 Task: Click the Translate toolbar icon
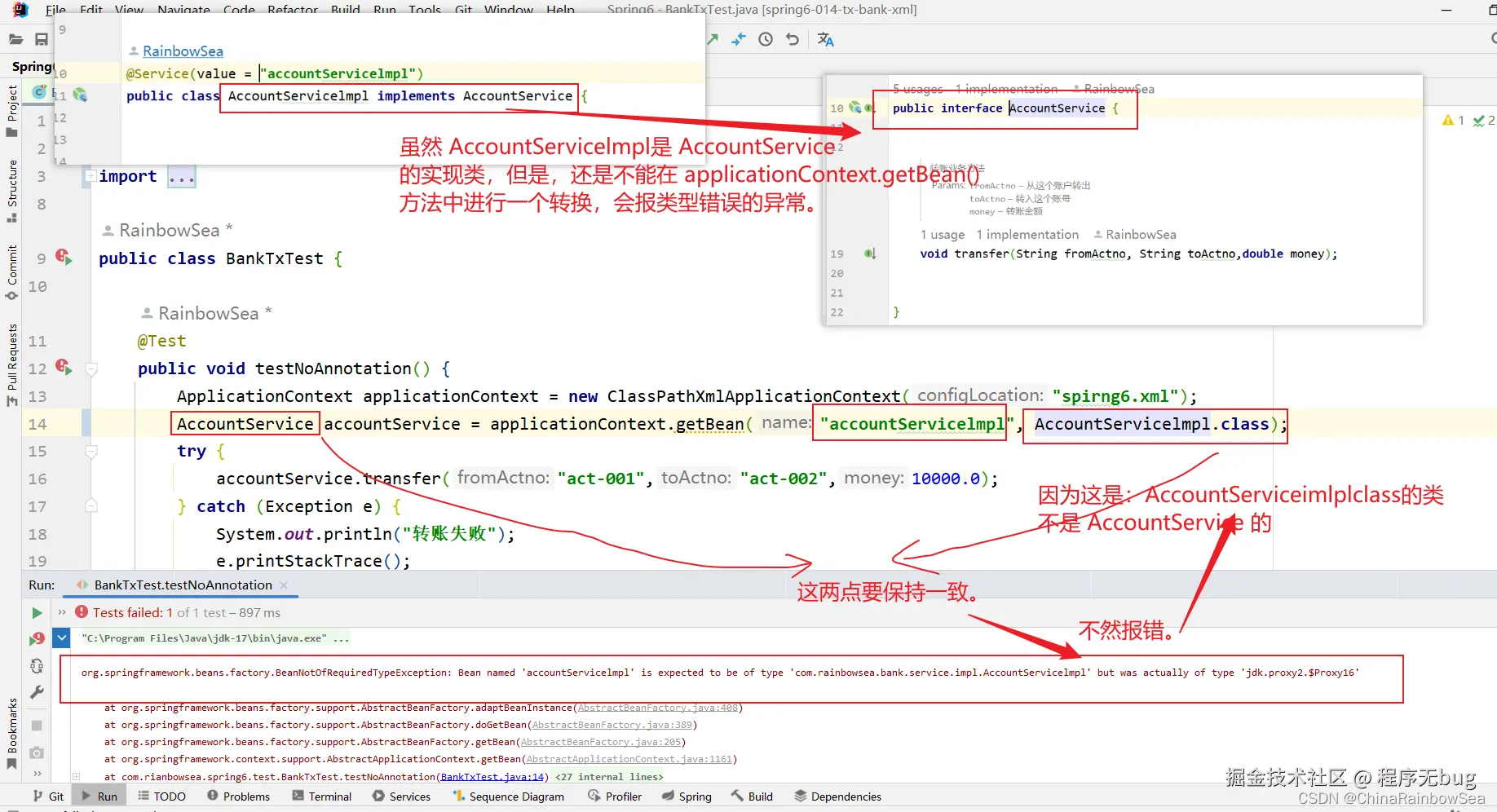pyautogui.click(x=825, y=39)
